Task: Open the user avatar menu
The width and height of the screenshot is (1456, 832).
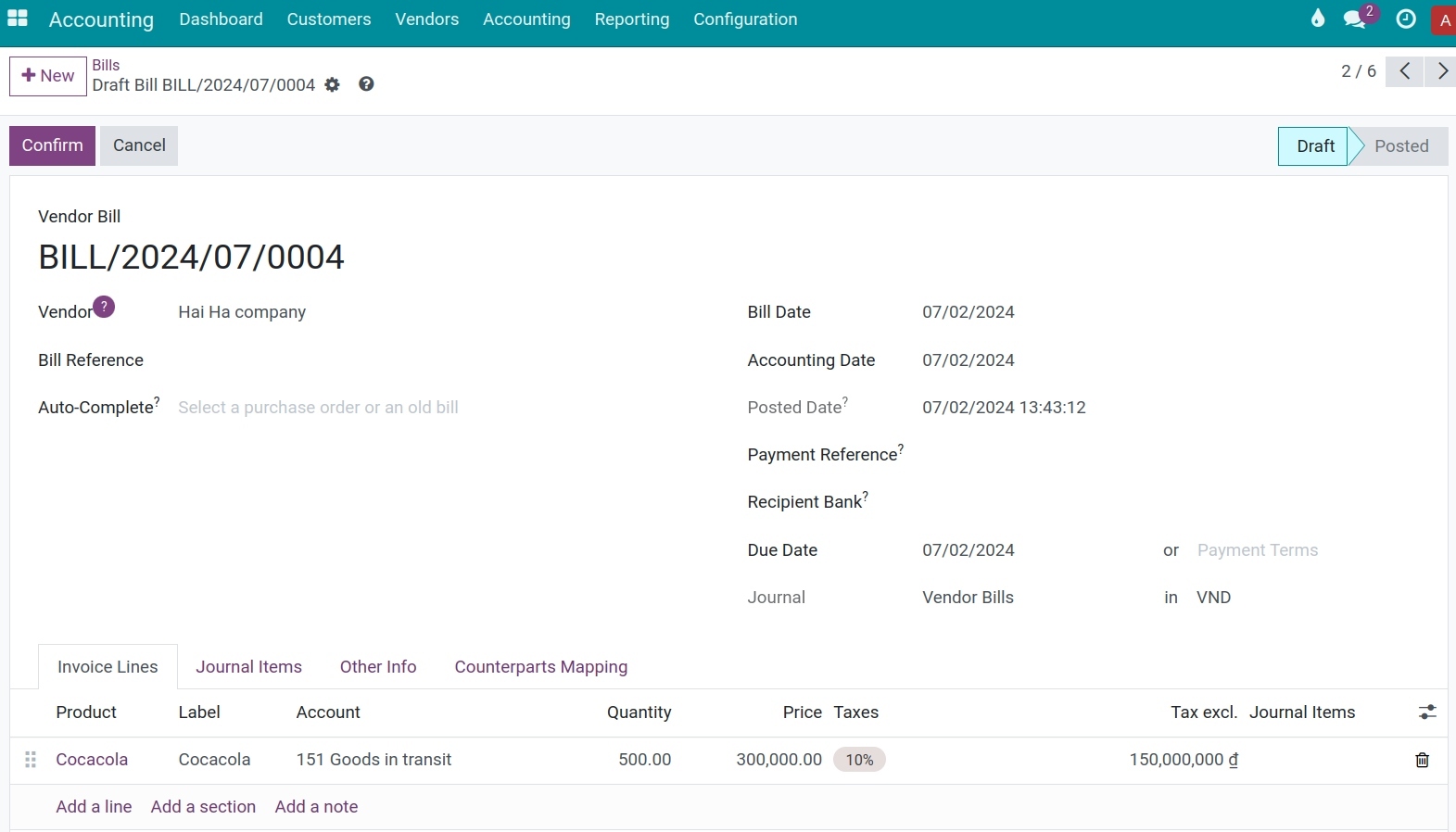Action: point(1444,20)
